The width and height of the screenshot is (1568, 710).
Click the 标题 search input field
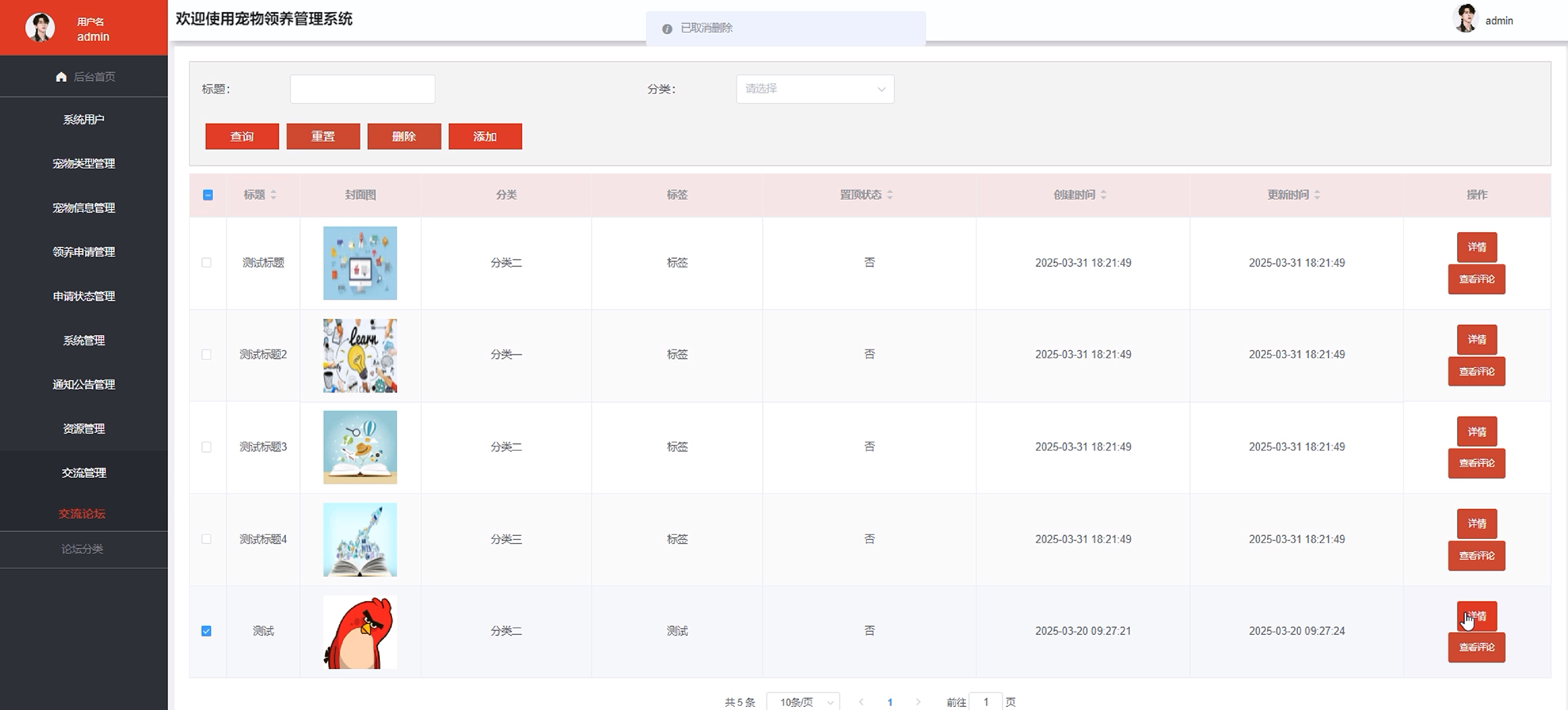(362, 89)
